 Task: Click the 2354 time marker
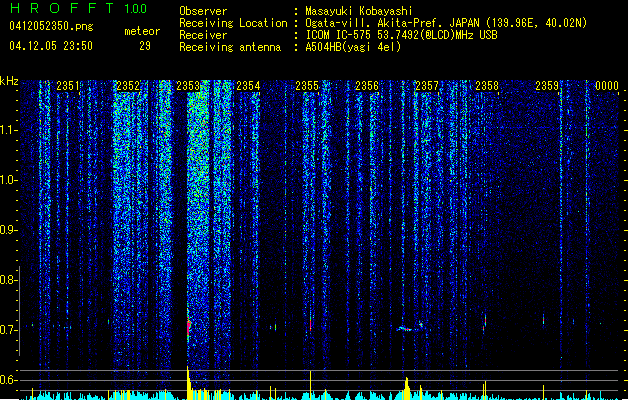[x=248, y=86]
